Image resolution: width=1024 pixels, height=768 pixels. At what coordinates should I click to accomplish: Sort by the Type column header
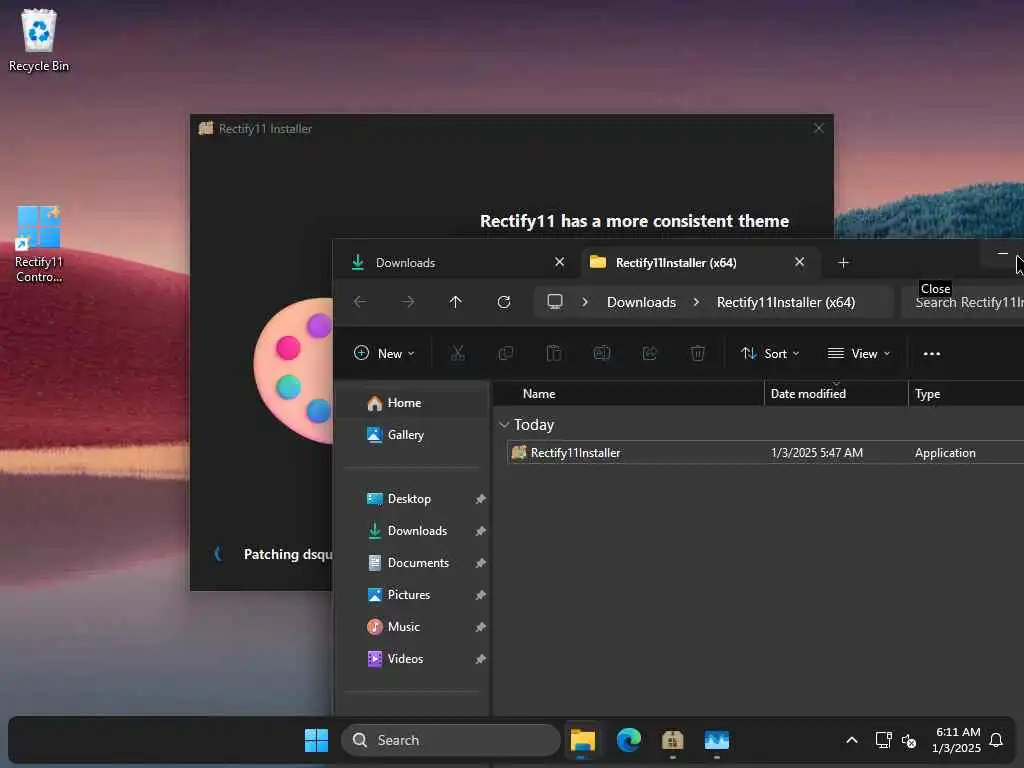tap(967, 394)
